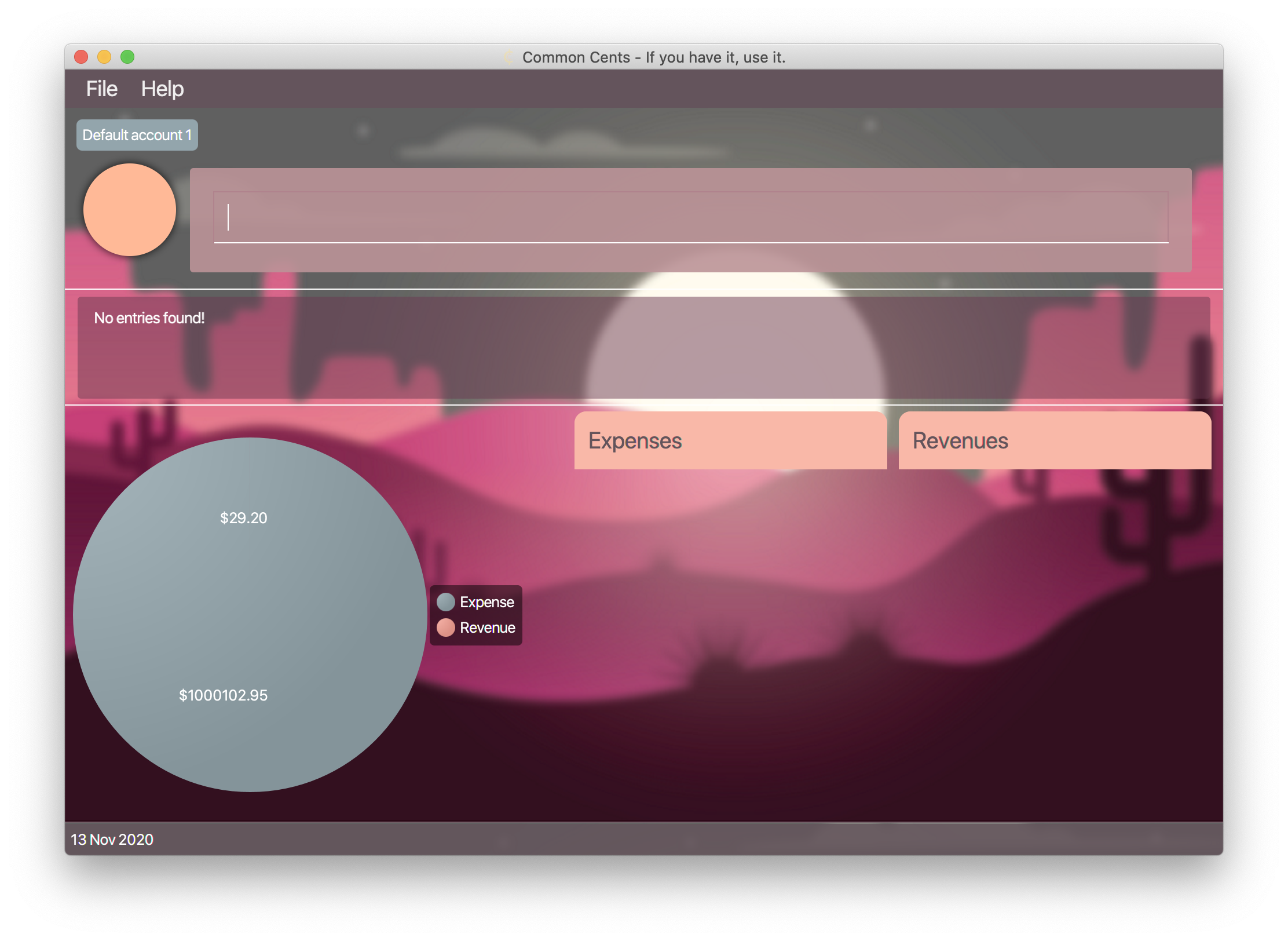Close the window with red button

(x=81, y=57)
